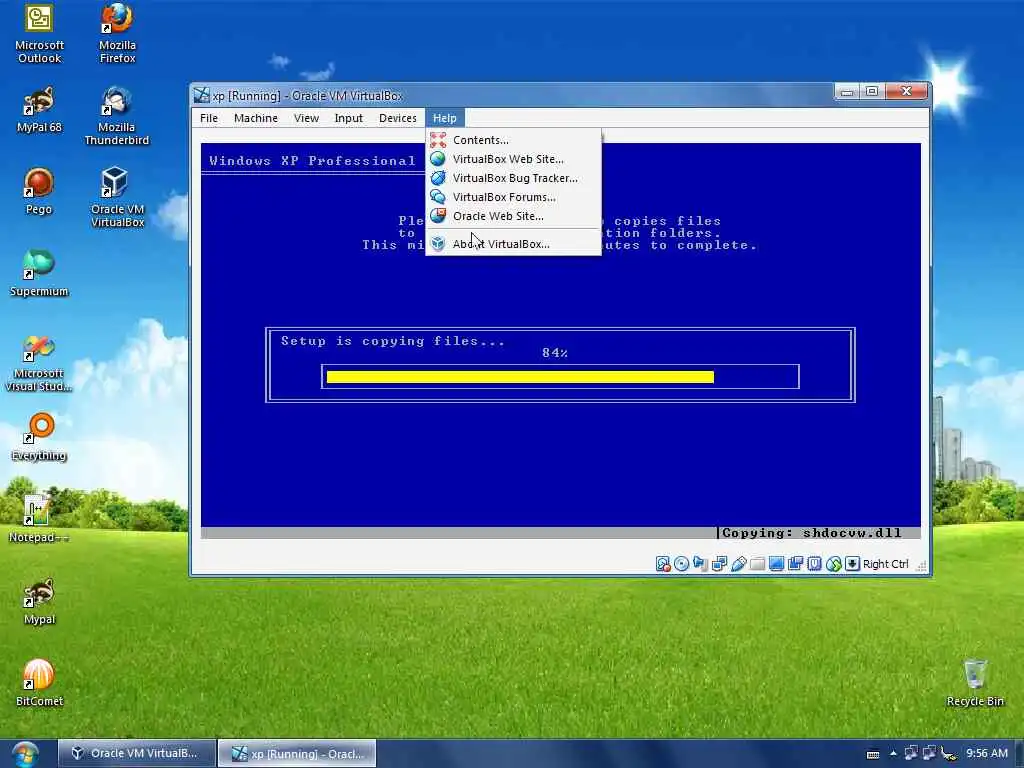Open the Machine menu
This screenshot has width=1024, height=768.
tap(256, 118)
